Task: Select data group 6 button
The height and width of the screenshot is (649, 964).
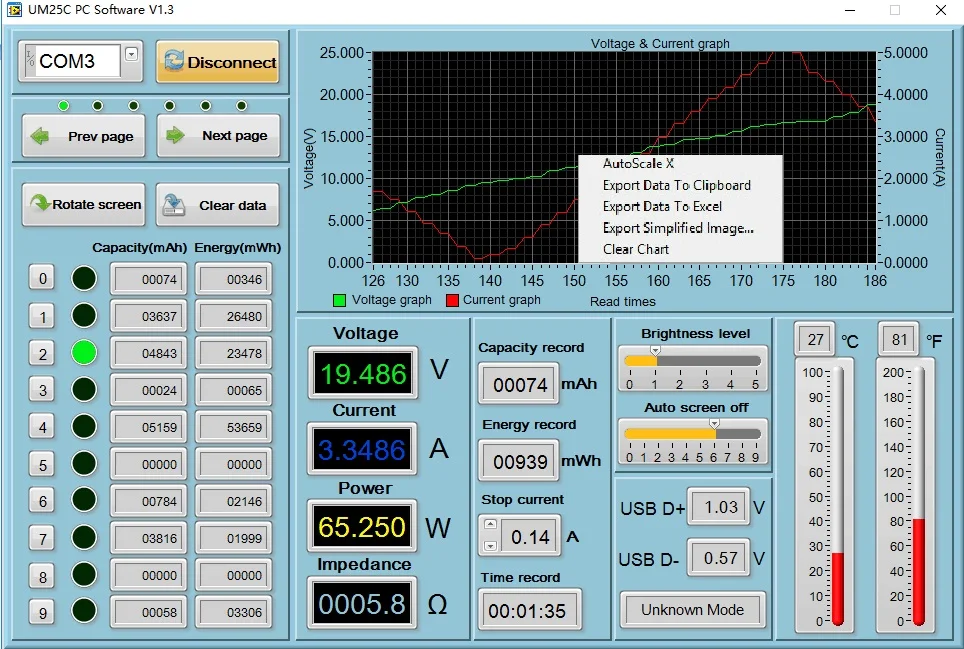Action: (42, 501)
